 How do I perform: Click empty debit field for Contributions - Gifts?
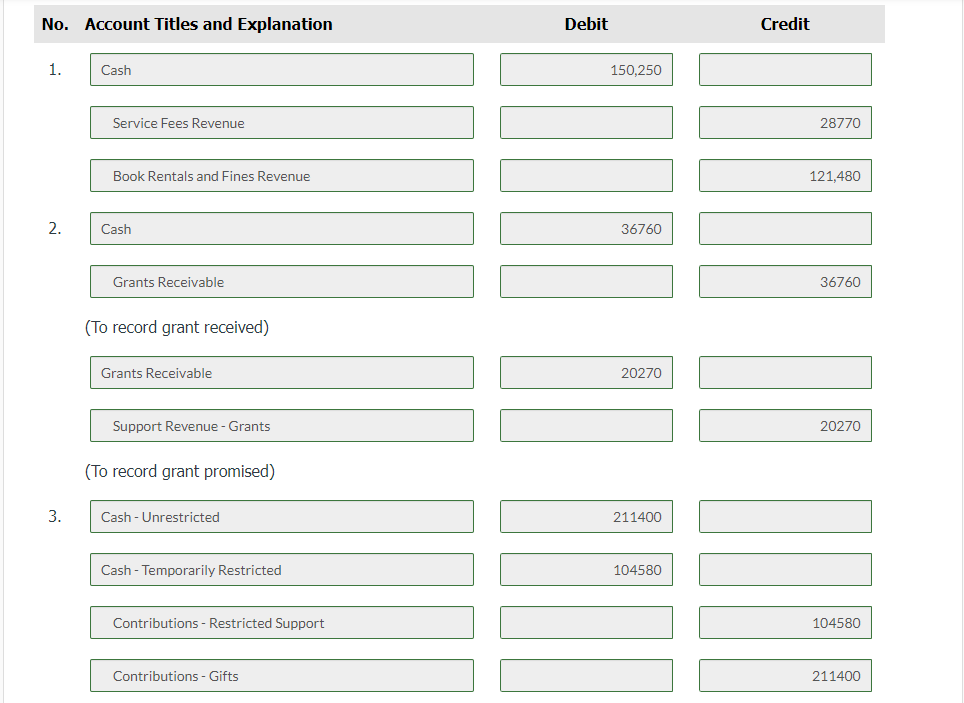(586, 675)
